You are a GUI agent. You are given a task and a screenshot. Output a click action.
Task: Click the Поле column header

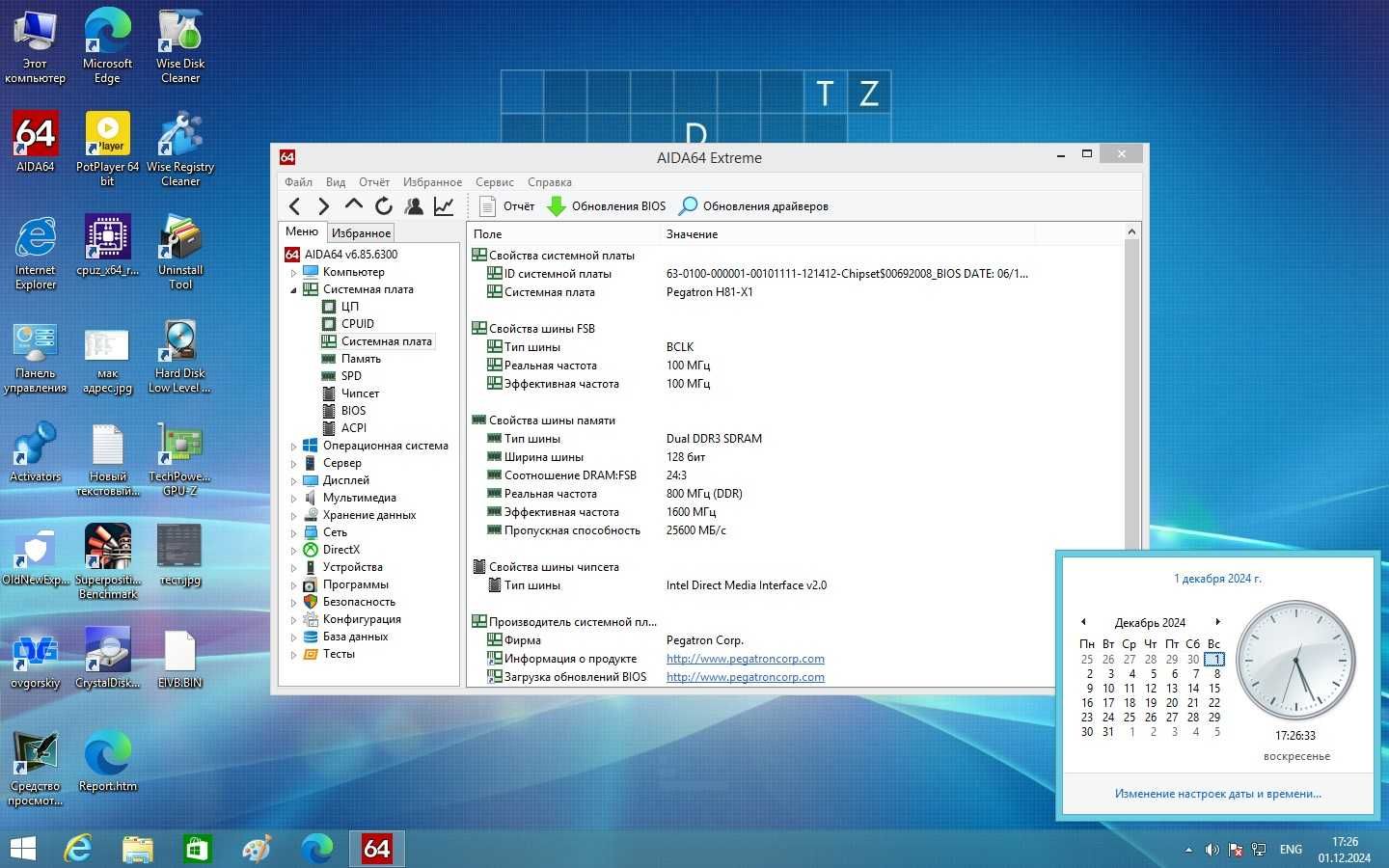click(563, 234)
